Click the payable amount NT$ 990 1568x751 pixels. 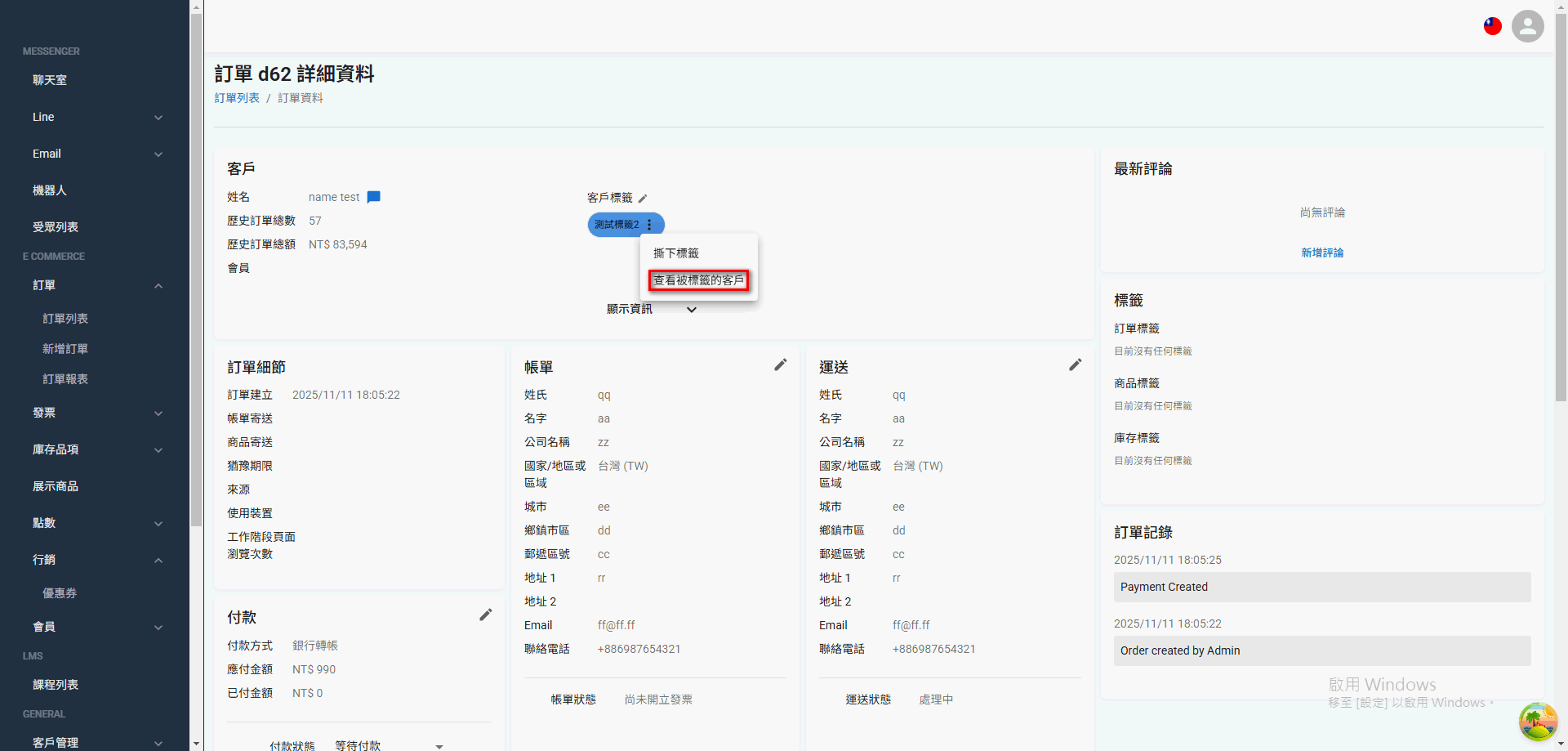pos(314,669)
